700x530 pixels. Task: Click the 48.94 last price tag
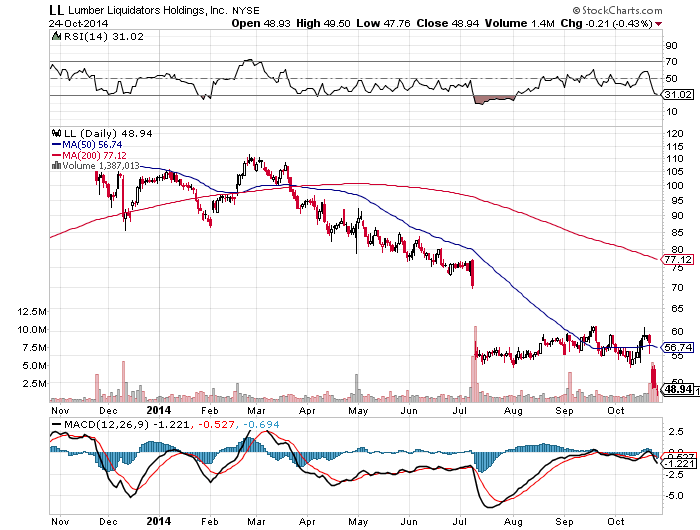click(678, 389)
